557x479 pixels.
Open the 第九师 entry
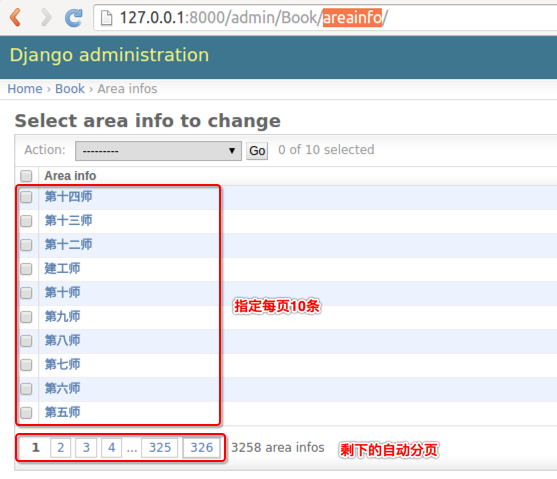click(x=63, y=316)
